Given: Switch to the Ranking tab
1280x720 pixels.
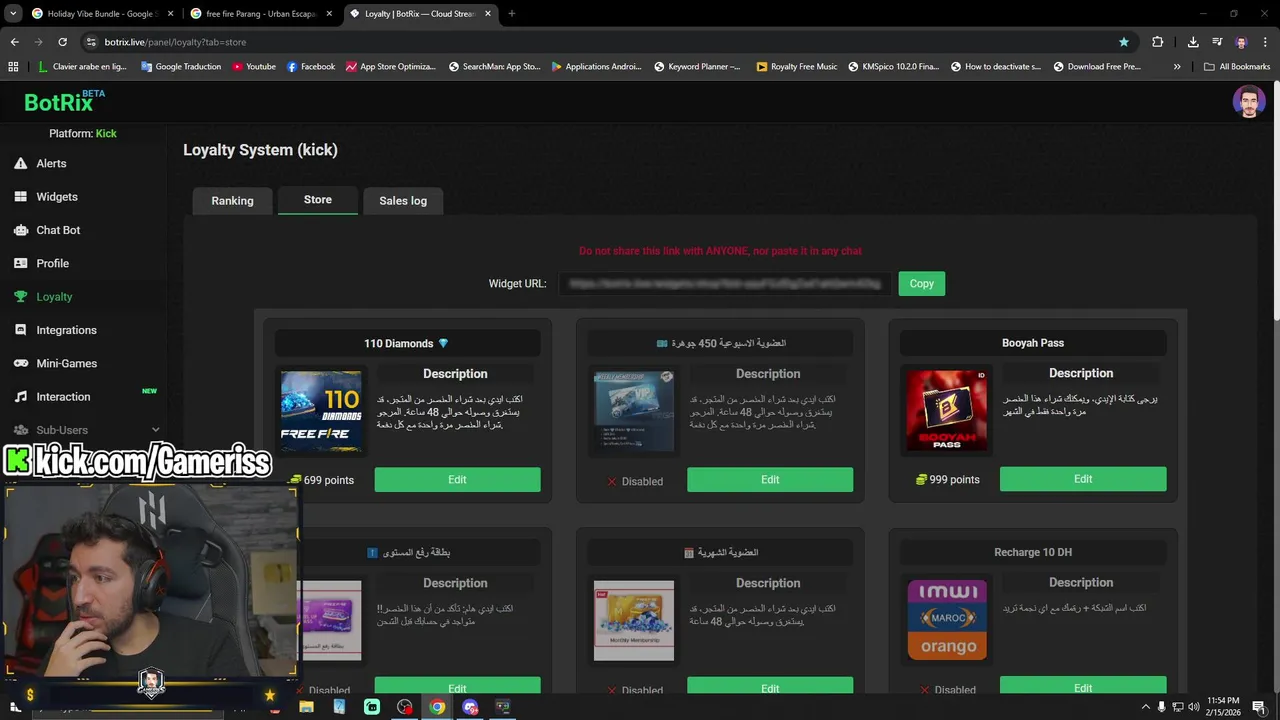Looking at the screenshot, I should (232, 201).
